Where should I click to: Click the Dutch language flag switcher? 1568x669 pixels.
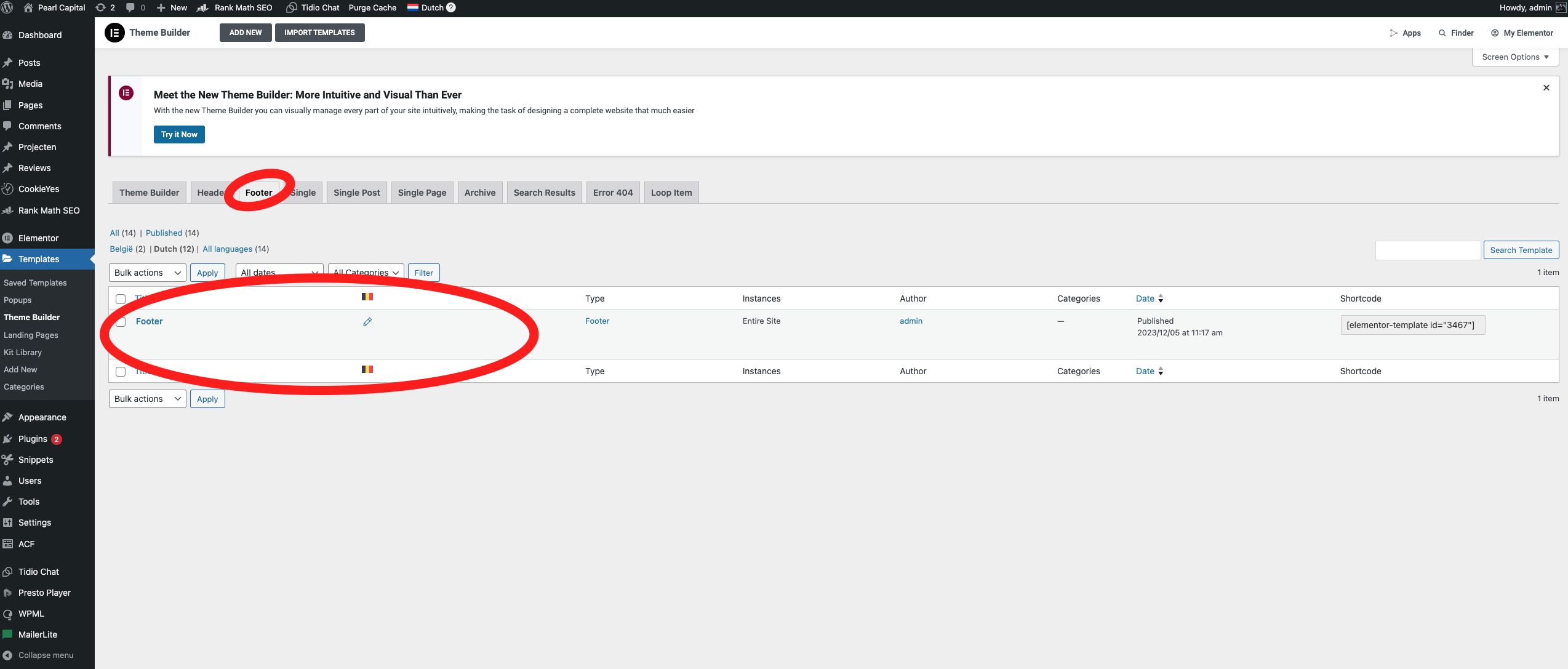(x=425, y=8)
